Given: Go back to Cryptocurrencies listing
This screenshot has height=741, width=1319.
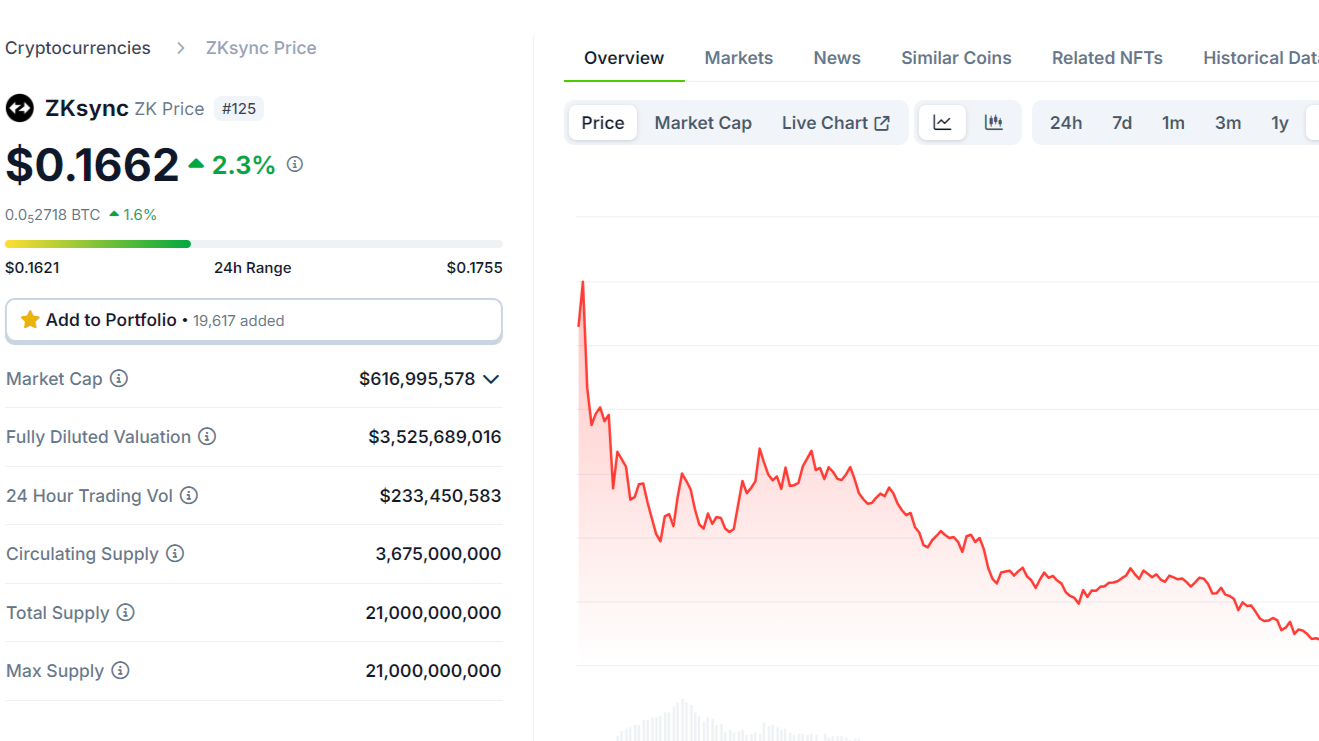Looking at the screenshot, I should click(78, 47).
